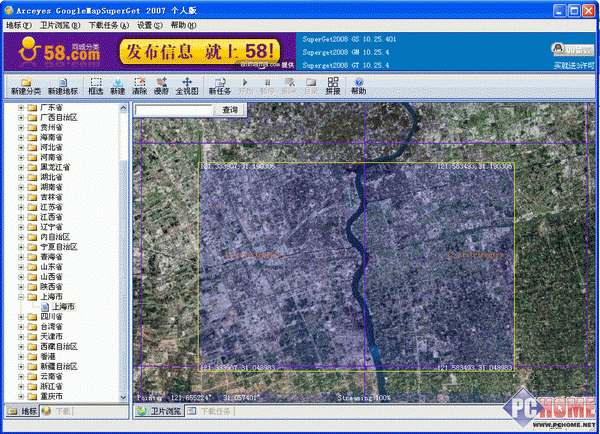Click the 全视图 full view icon
This screenshot has width=600, height=434.
(x=188, y=85)
